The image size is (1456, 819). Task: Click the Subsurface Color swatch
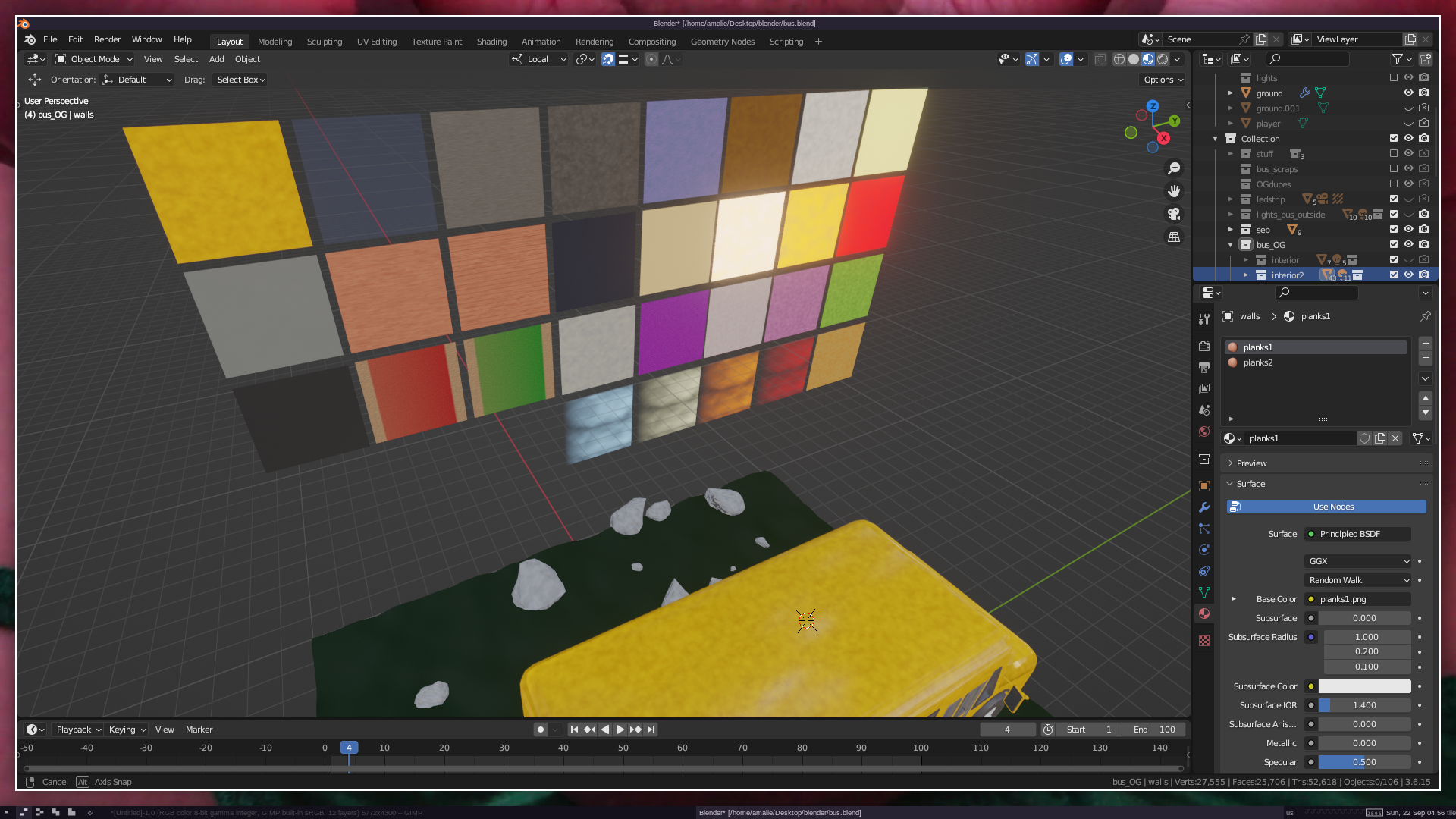[x=1364, y=686]
